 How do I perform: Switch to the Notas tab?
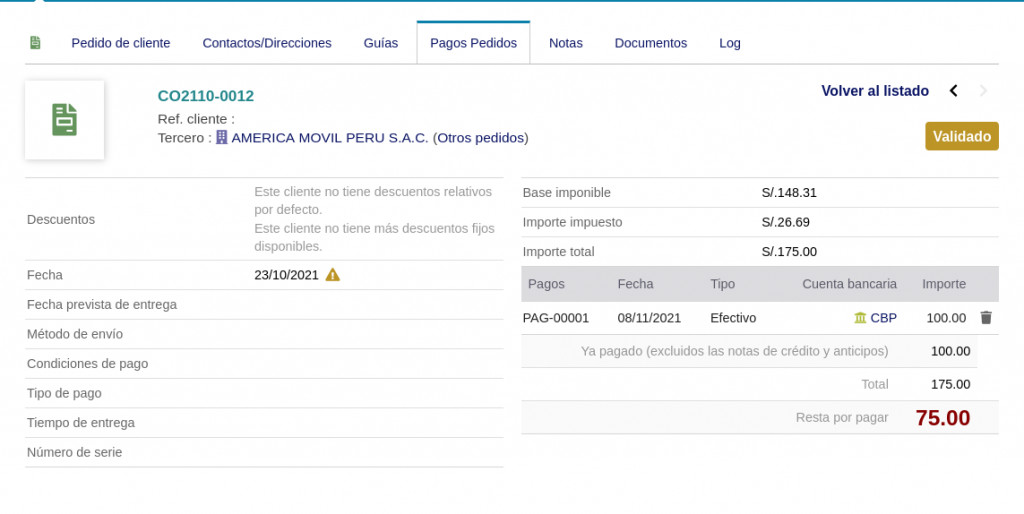566,43
